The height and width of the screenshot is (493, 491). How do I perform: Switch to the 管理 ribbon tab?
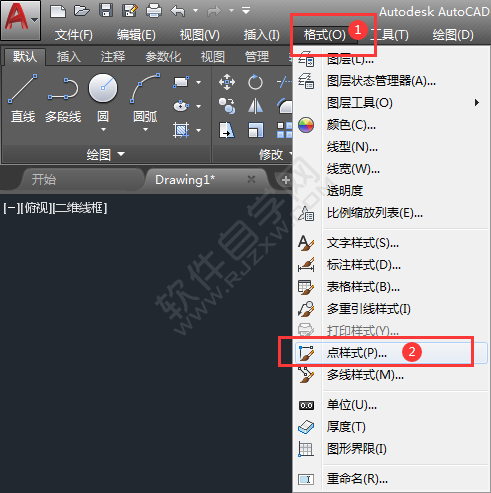pyautogui.click(x=257, y=57)
